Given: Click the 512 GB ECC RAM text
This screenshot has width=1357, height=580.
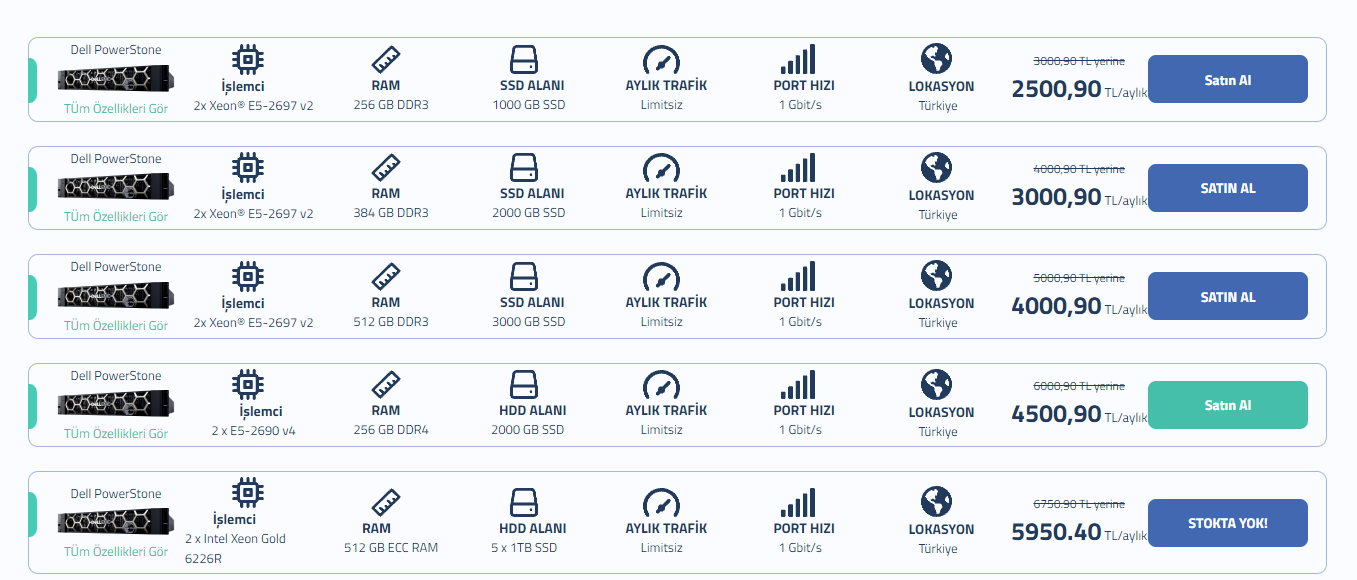Looking at the screenshot, I should (391, 547).
